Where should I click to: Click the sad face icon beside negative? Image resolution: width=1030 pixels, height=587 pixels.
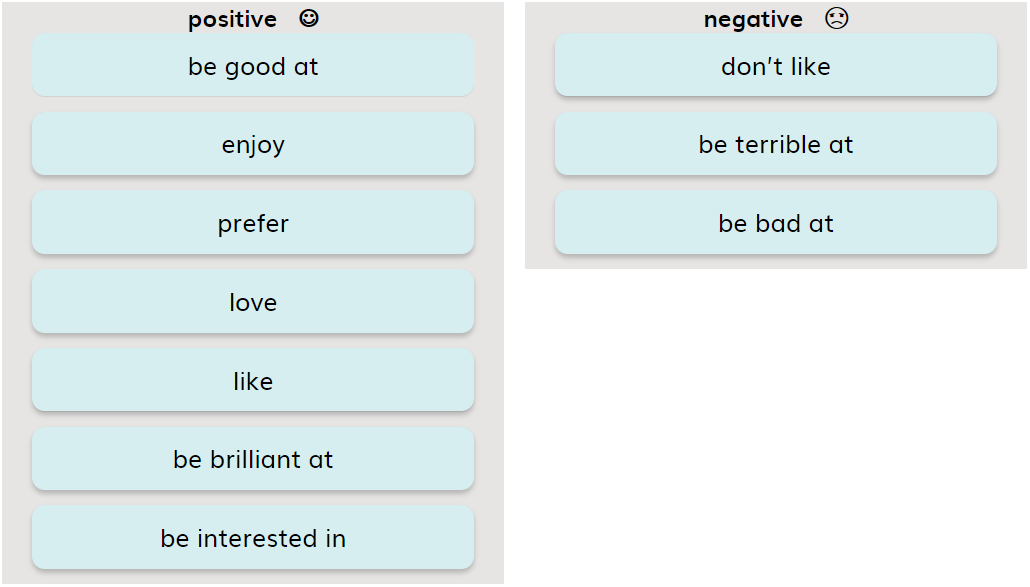(x=836, y=18)
